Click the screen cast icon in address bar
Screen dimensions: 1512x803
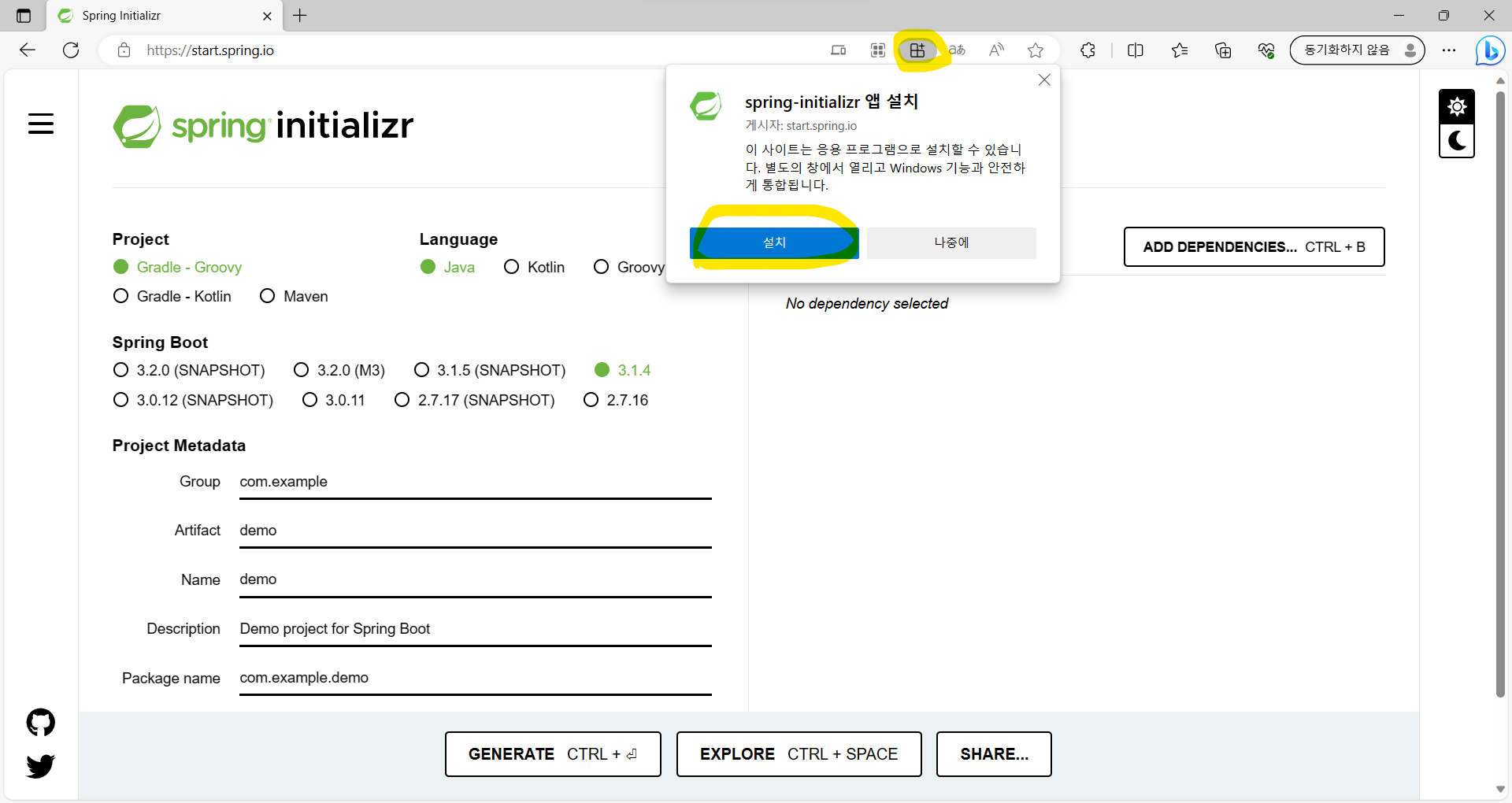(838, 50)
